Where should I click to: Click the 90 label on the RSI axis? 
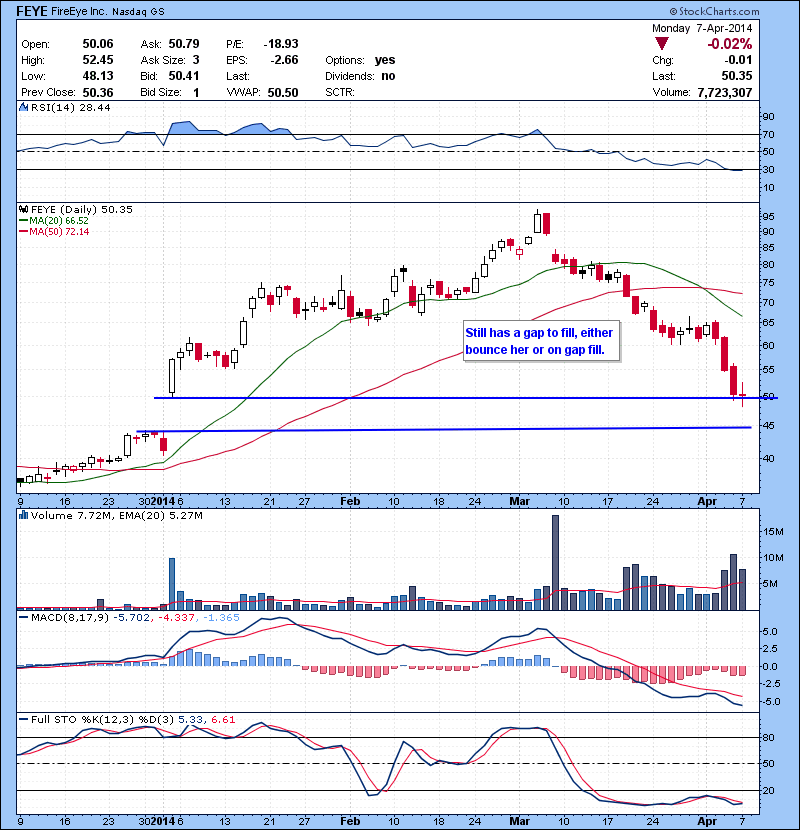768,116
